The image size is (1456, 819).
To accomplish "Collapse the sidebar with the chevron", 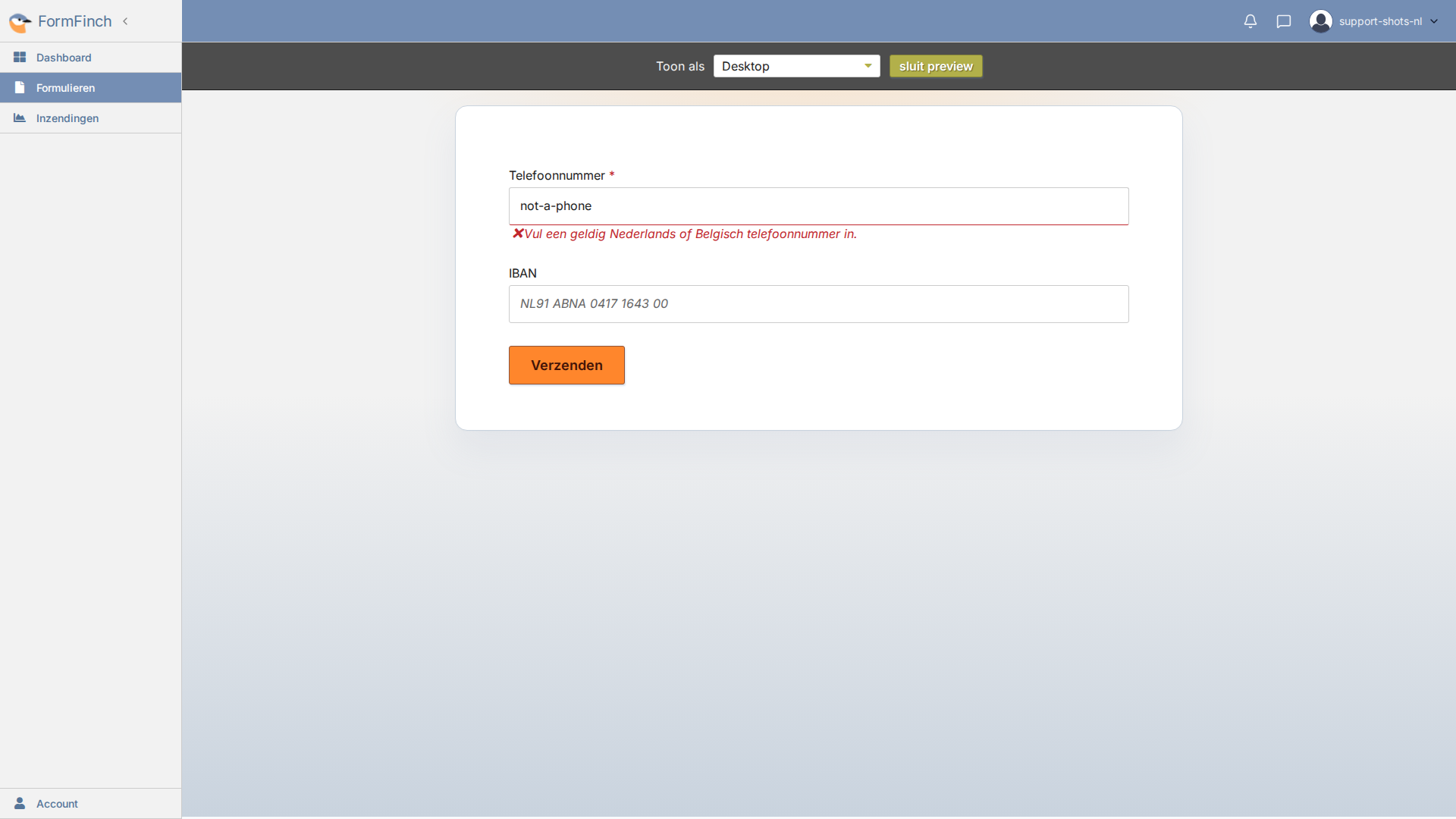I will [x=125, y=21].
